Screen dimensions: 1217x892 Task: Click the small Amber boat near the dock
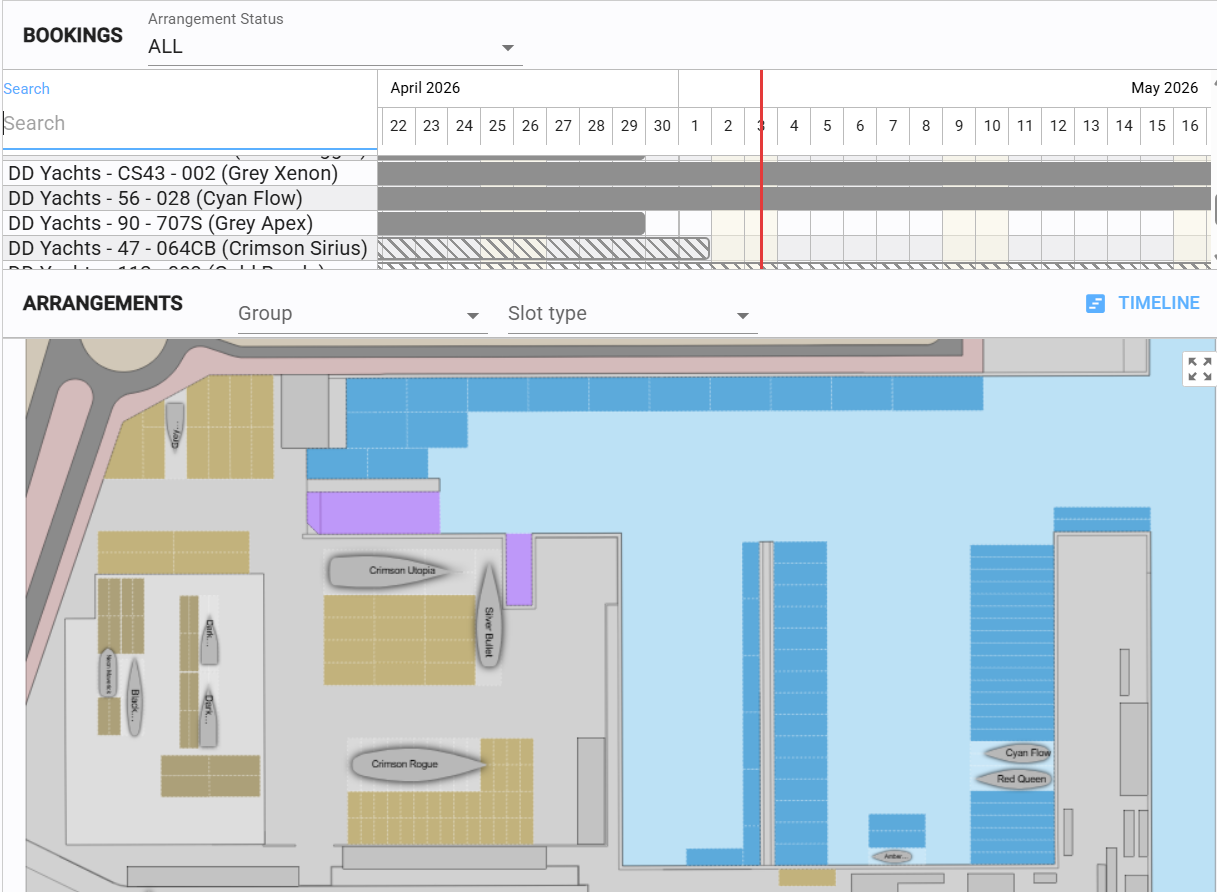point(892,856)
